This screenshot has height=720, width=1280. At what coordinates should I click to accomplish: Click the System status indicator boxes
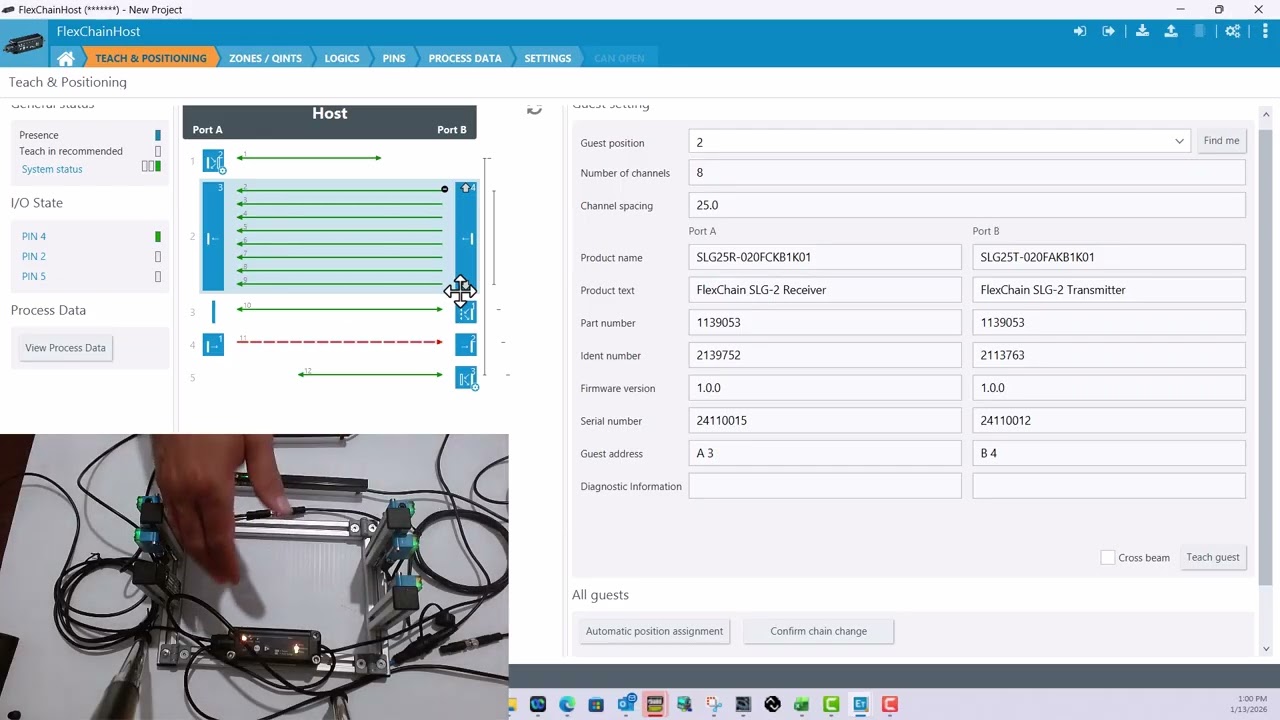151,166
